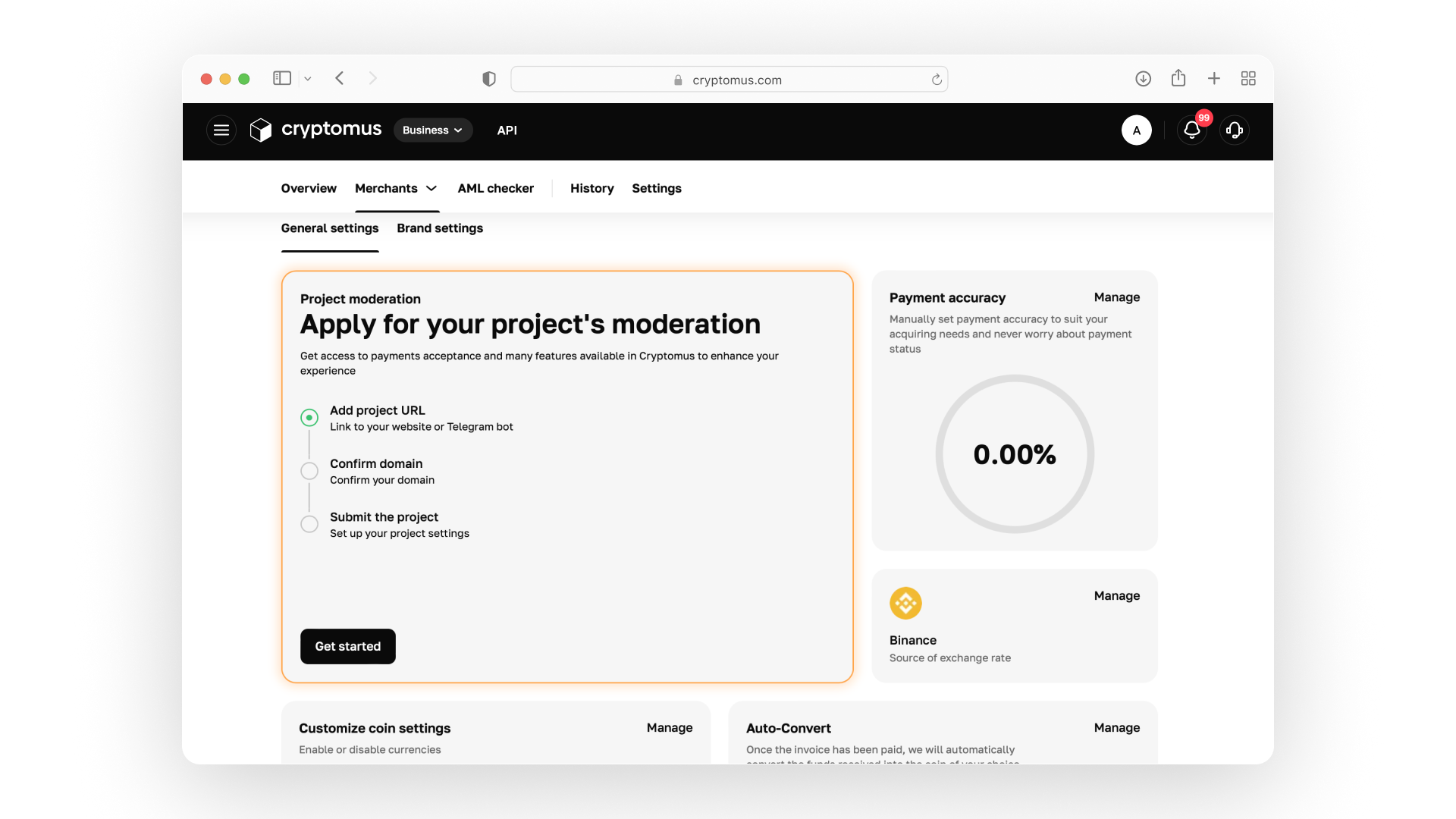The height and width of the screenshot is (819, 1456).
Task: Go to the AML checker tab
Action: pos(496,188)
